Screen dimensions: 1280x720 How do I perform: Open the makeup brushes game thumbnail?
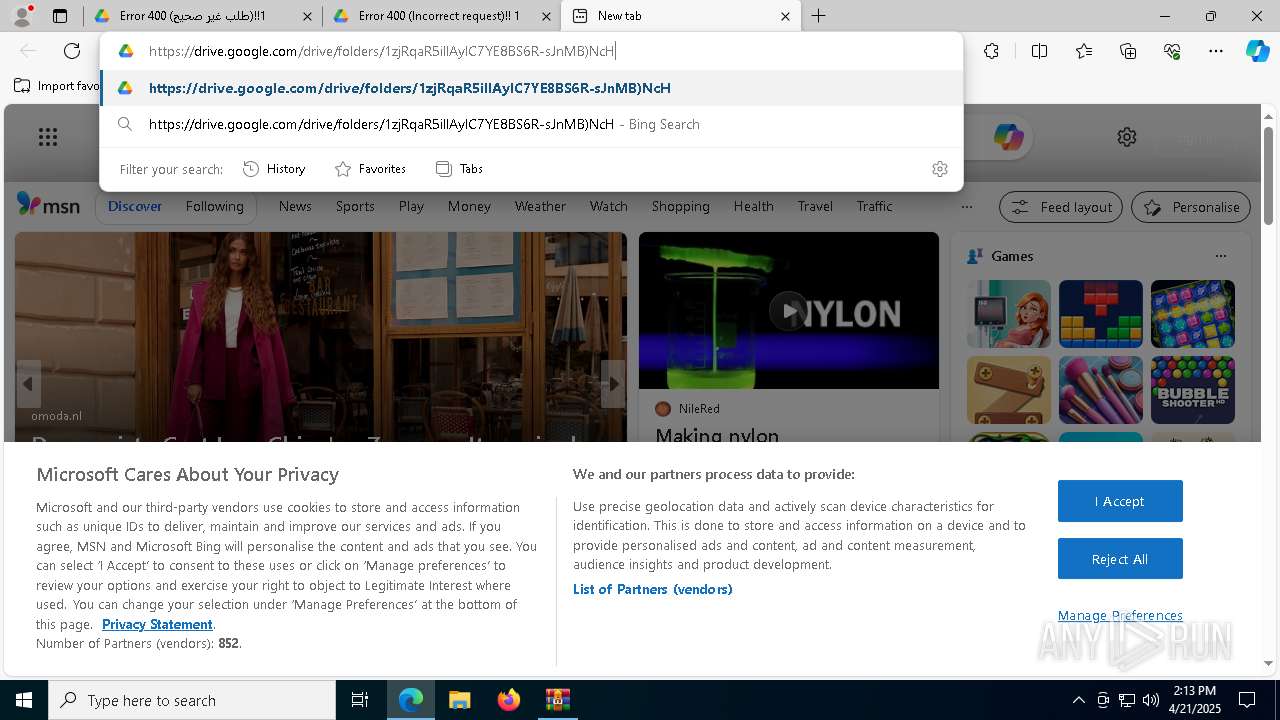pos(1100,390)
